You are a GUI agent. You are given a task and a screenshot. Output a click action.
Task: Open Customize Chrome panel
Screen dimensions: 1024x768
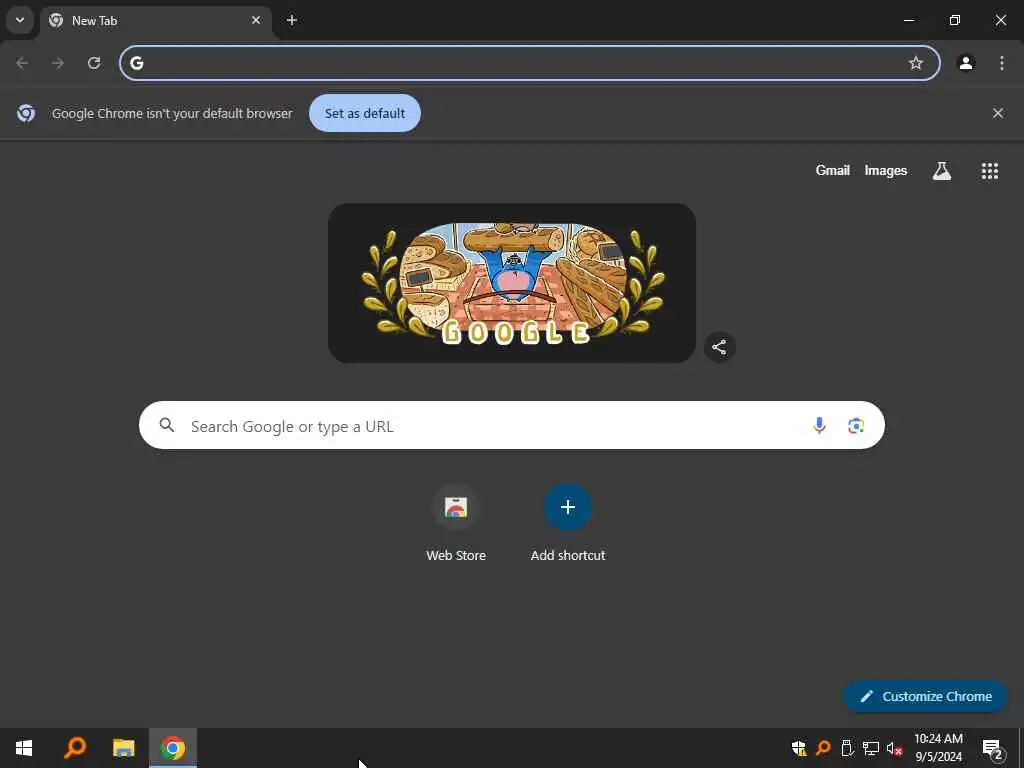pyautogui.click(x=925, y=696)
